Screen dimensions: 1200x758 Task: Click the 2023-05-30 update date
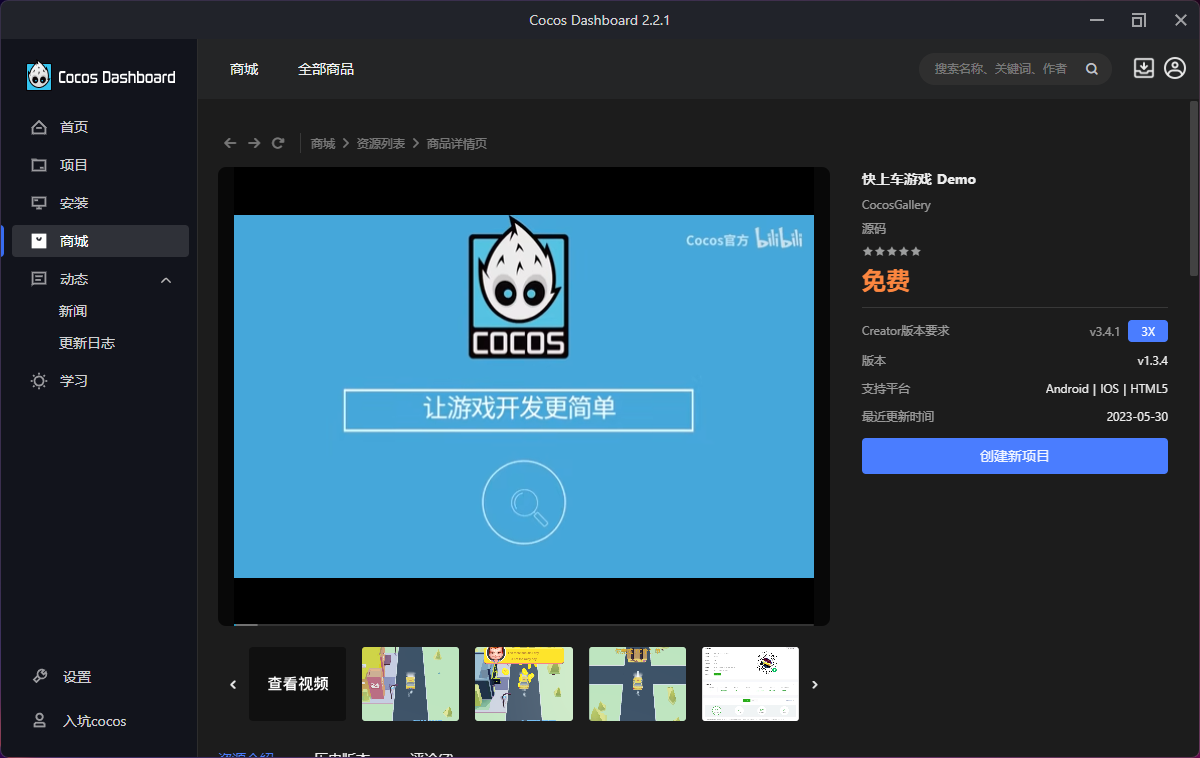click(x=1137, y=417)
